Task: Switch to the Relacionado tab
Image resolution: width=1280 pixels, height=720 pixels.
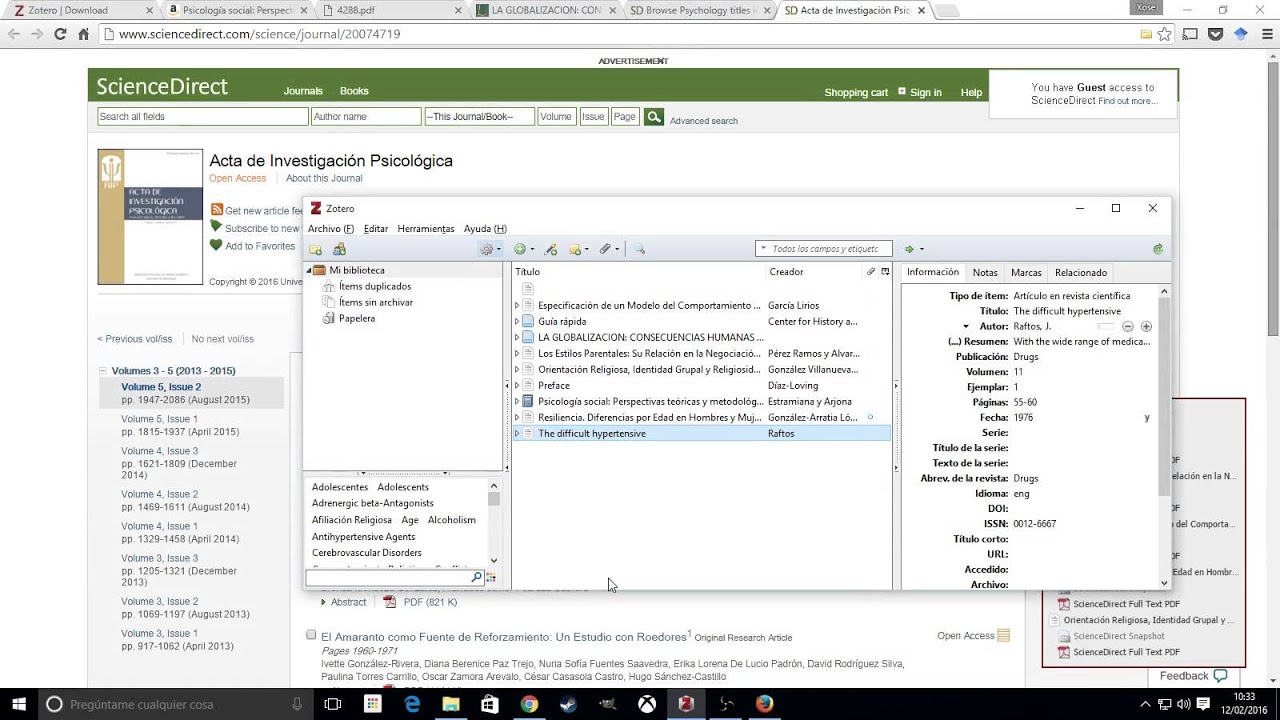Action: pyautogui.click(x=1081, y=272)
